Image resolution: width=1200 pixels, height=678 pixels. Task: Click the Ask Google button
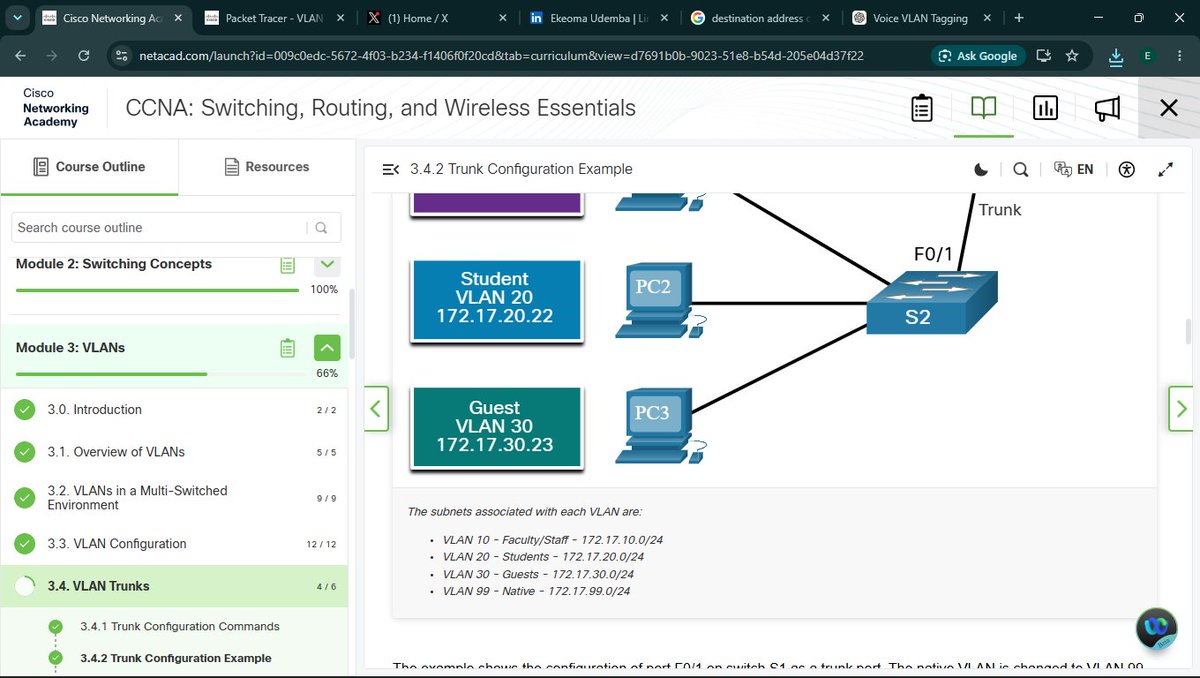tap(976, 56)
